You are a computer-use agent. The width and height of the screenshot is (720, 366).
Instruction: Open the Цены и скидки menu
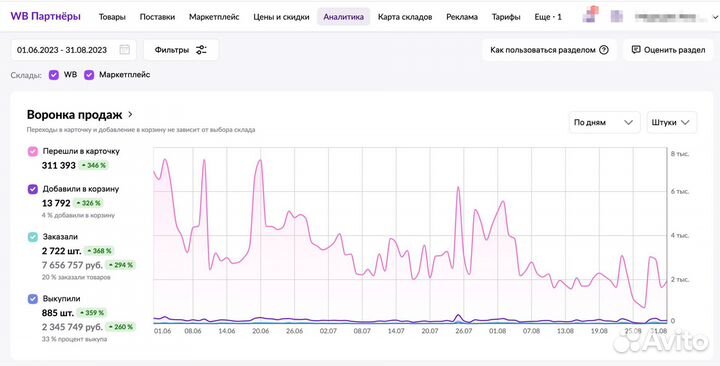point(281,17)
